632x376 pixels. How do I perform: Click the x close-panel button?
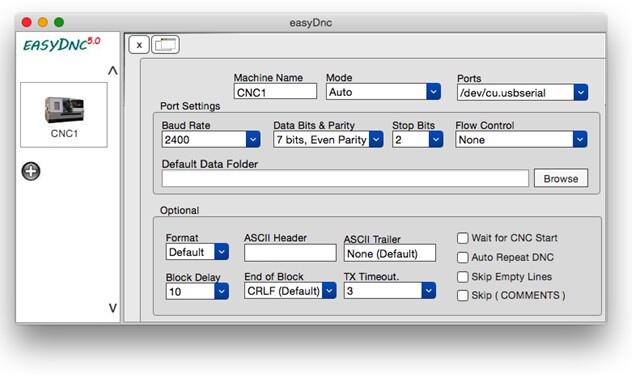pyautogui.click(x=139, y=45)
